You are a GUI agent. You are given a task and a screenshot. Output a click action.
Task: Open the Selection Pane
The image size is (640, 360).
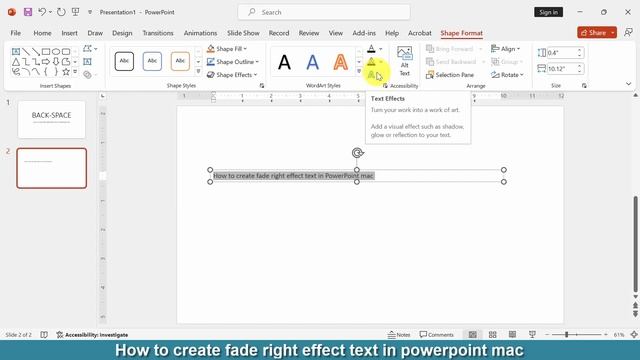(x=450, y=75)
